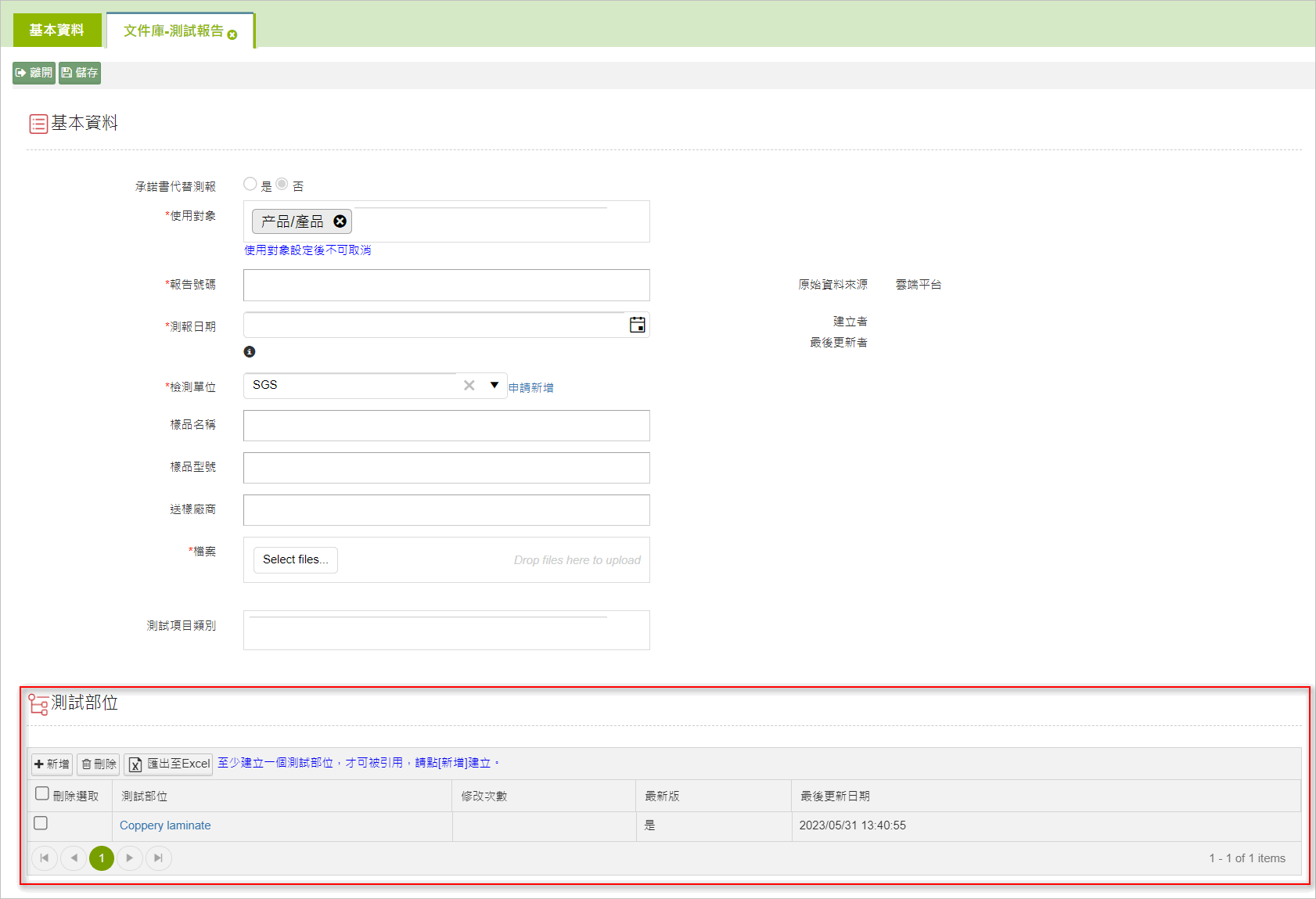Click the 使用對象設定後不可取消 notice text

coord(307,250)
